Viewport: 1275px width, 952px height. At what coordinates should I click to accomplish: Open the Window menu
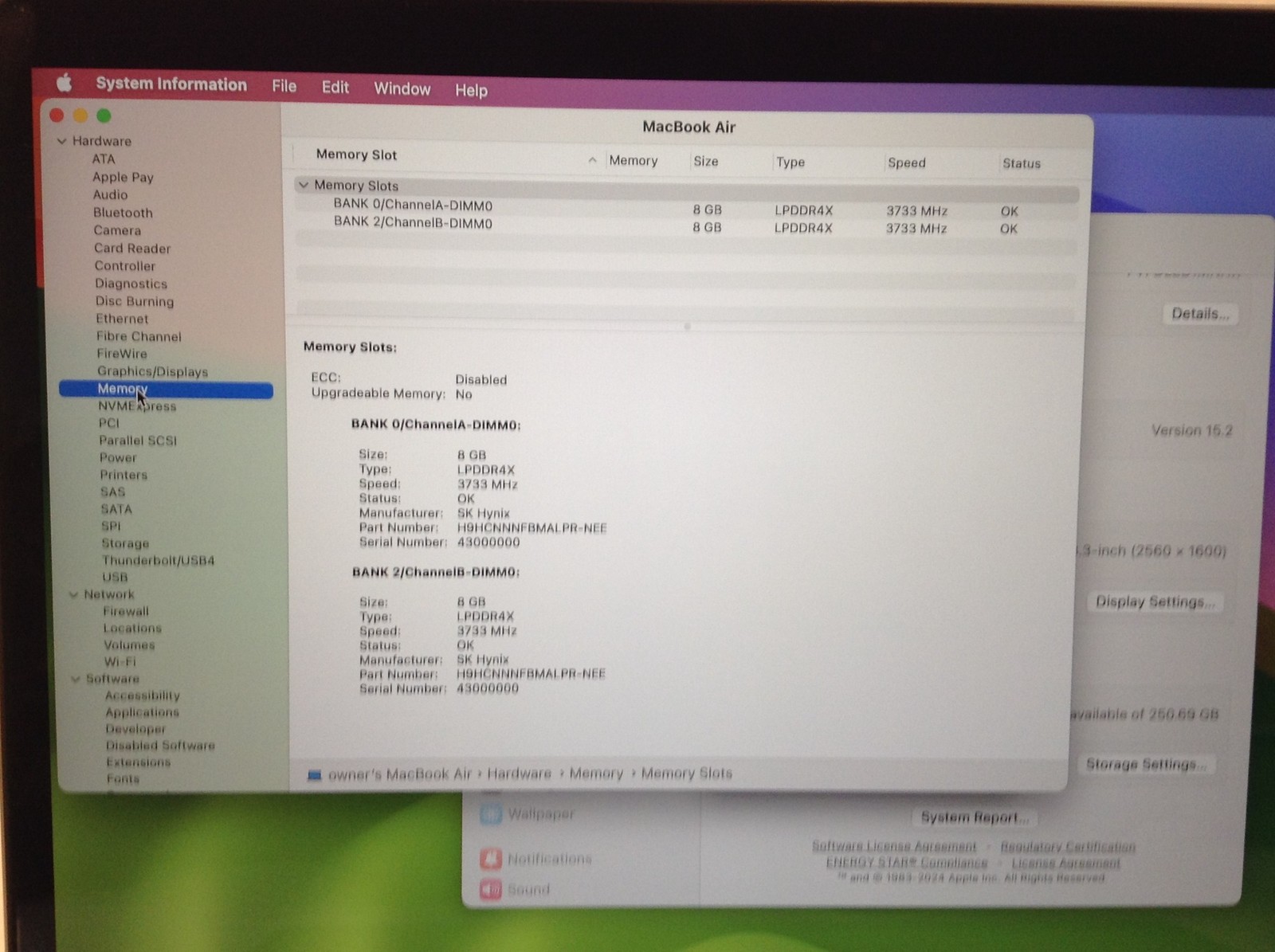402,88
